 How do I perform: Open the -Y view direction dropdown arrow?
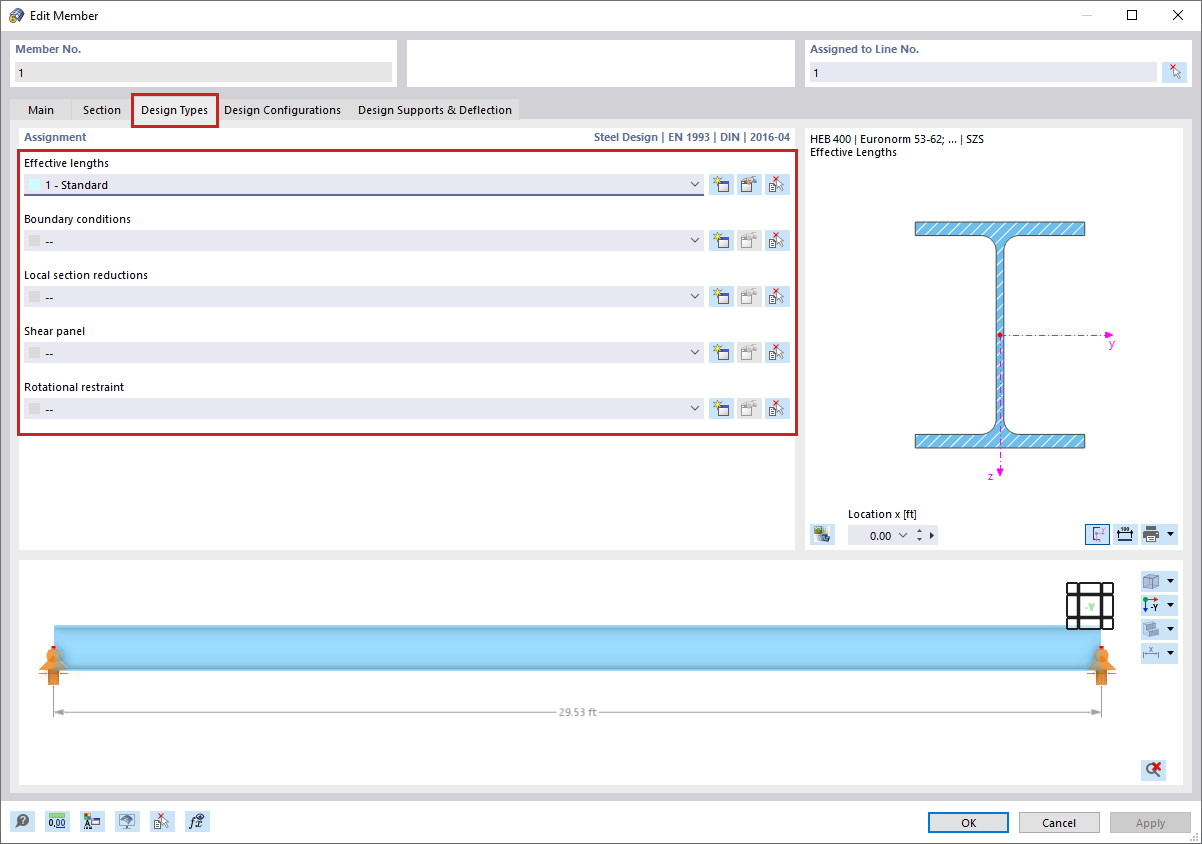[x=1171, y=605]
